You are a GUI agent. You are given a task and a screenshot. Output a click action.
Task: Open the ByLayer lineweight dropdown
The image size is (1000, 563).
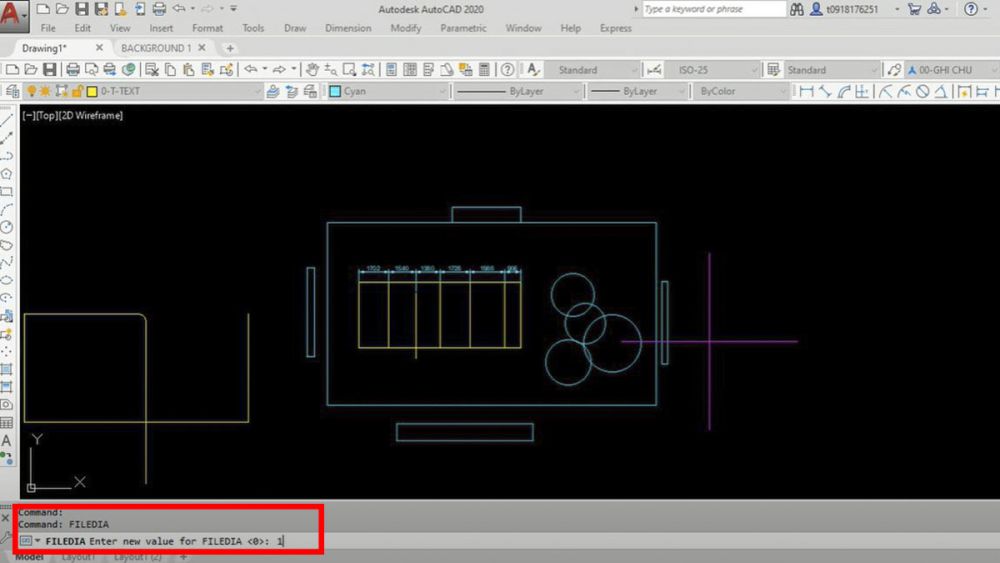click(x=681, y=92)
